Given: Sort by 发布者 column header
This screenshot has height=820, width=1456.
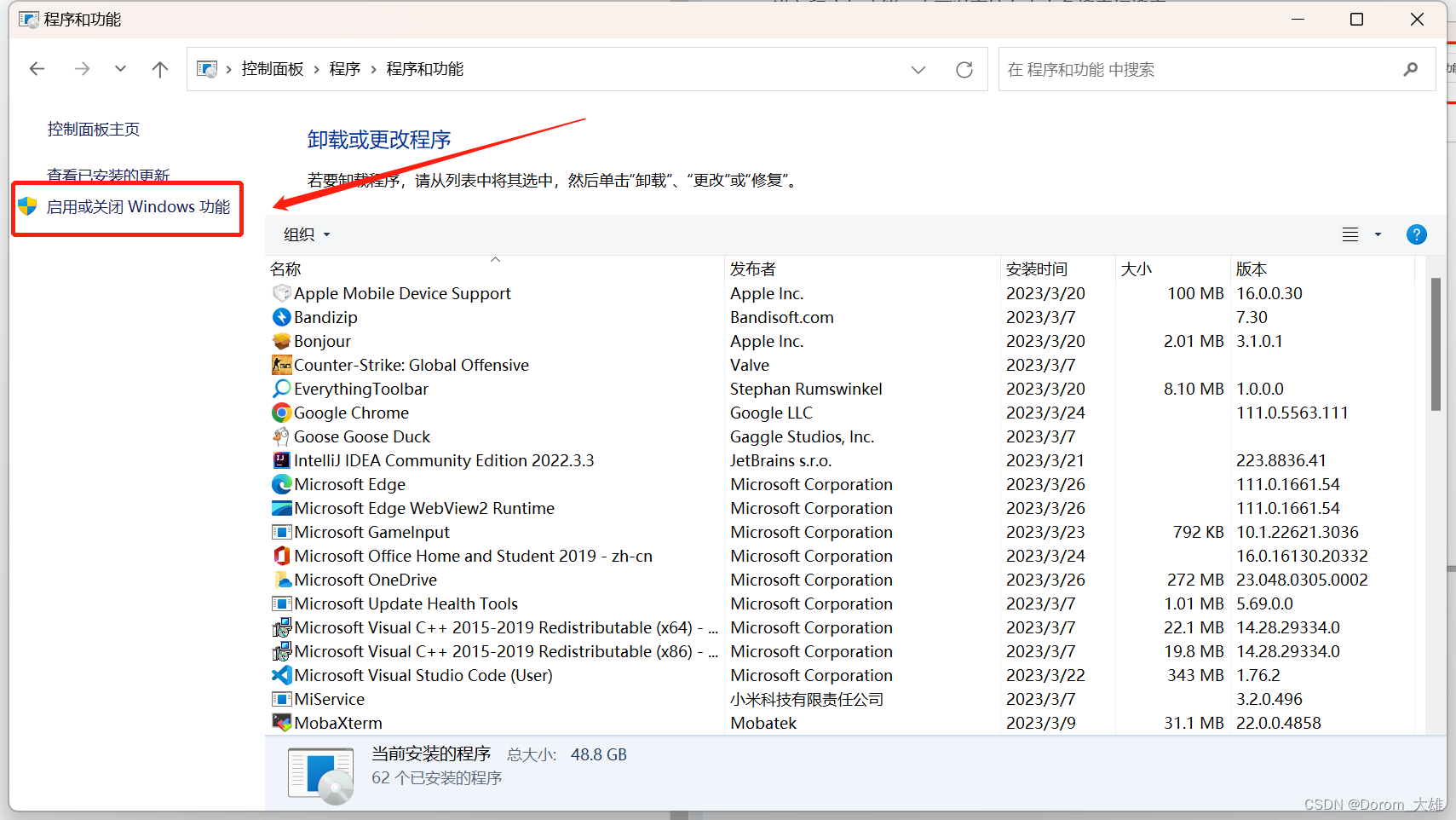Looking at the screenshot, I should click(753, 269).
